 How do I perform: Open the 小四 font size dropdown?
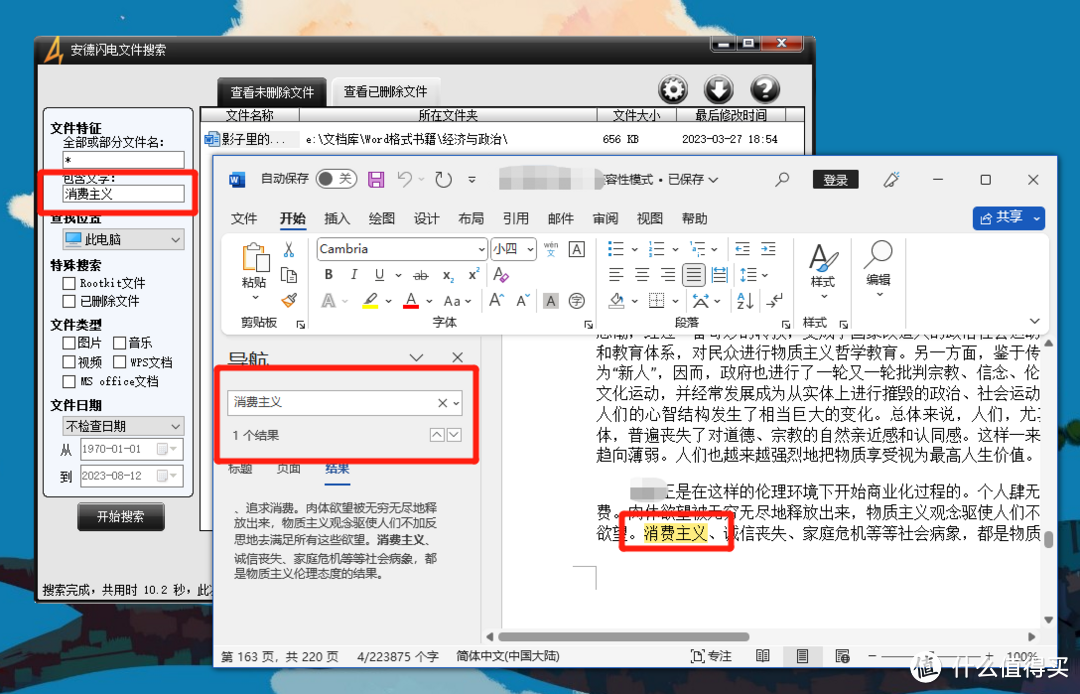[x=530, y=249]
